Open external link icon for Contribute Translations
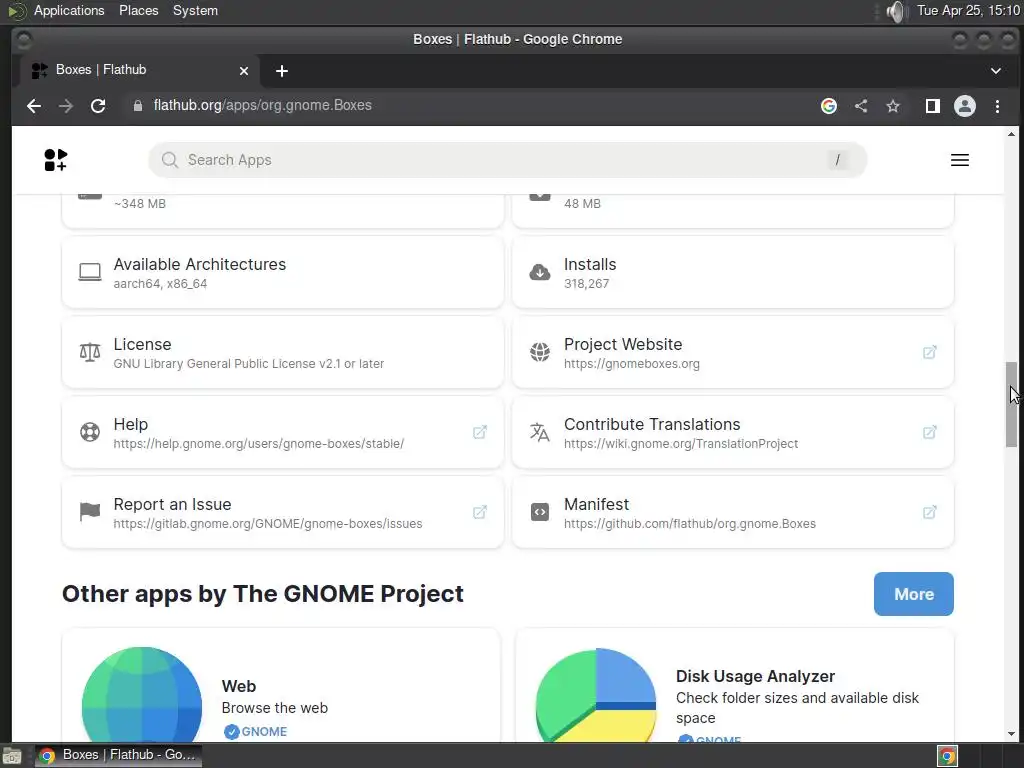The image size is (1024, 768). 929,432
